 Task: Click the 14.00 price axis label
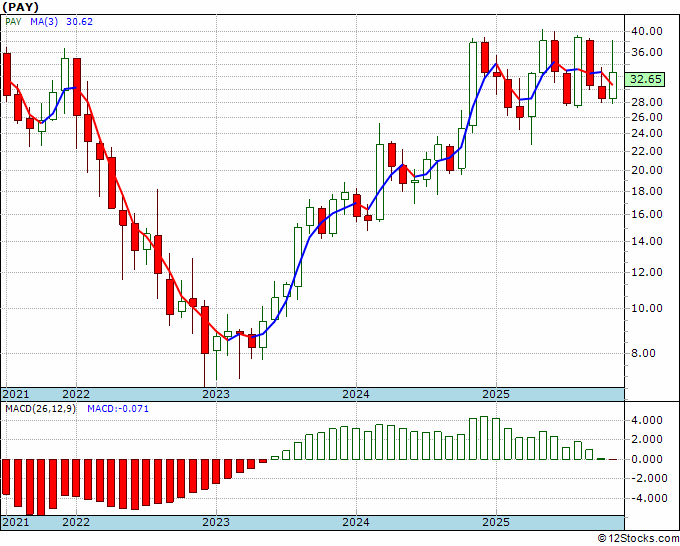coord(646,242)
